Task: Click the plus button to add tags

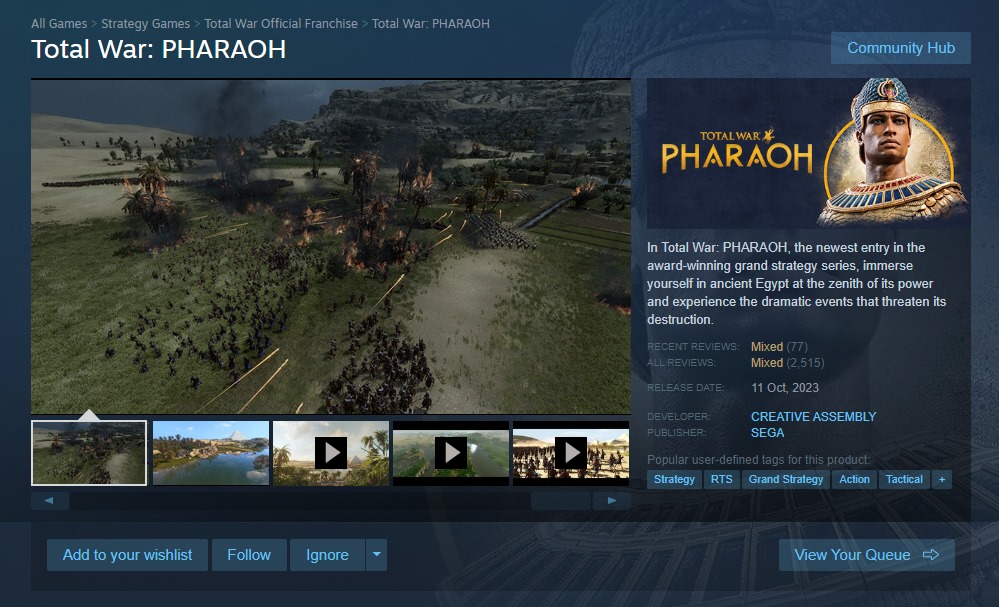Action: tap(942, 480)
